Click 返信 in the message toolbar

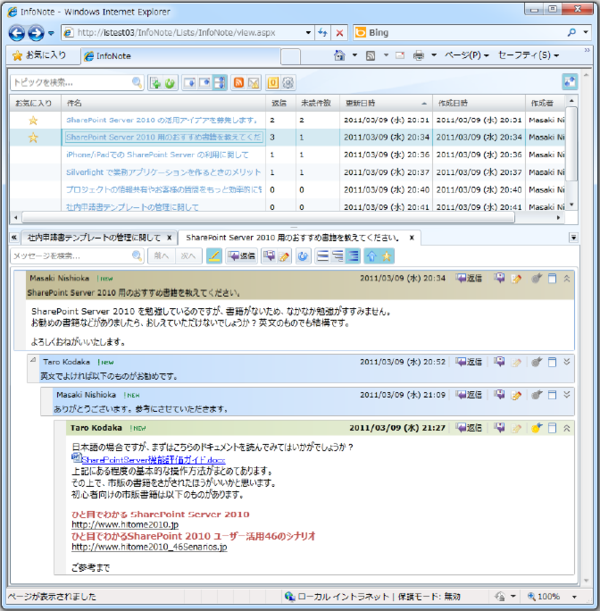[x=242, y=256]
